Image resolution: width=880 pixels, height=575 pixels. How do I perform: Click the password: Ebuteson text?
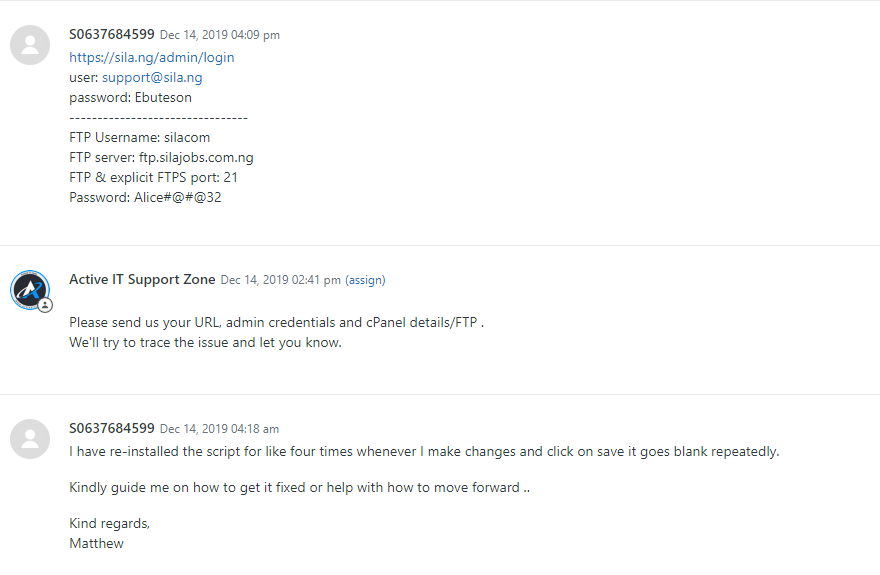(x=130, y=97)
